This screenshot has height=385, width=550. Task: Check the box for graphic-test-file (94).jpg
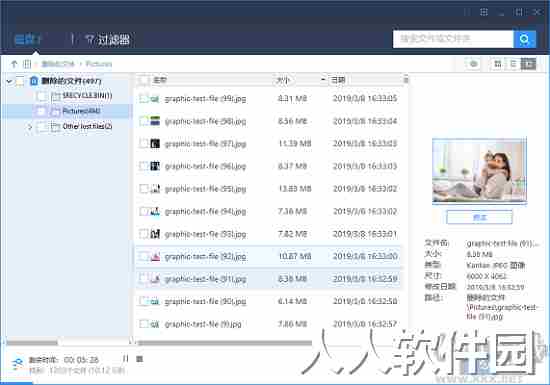[x=143, y=211]
